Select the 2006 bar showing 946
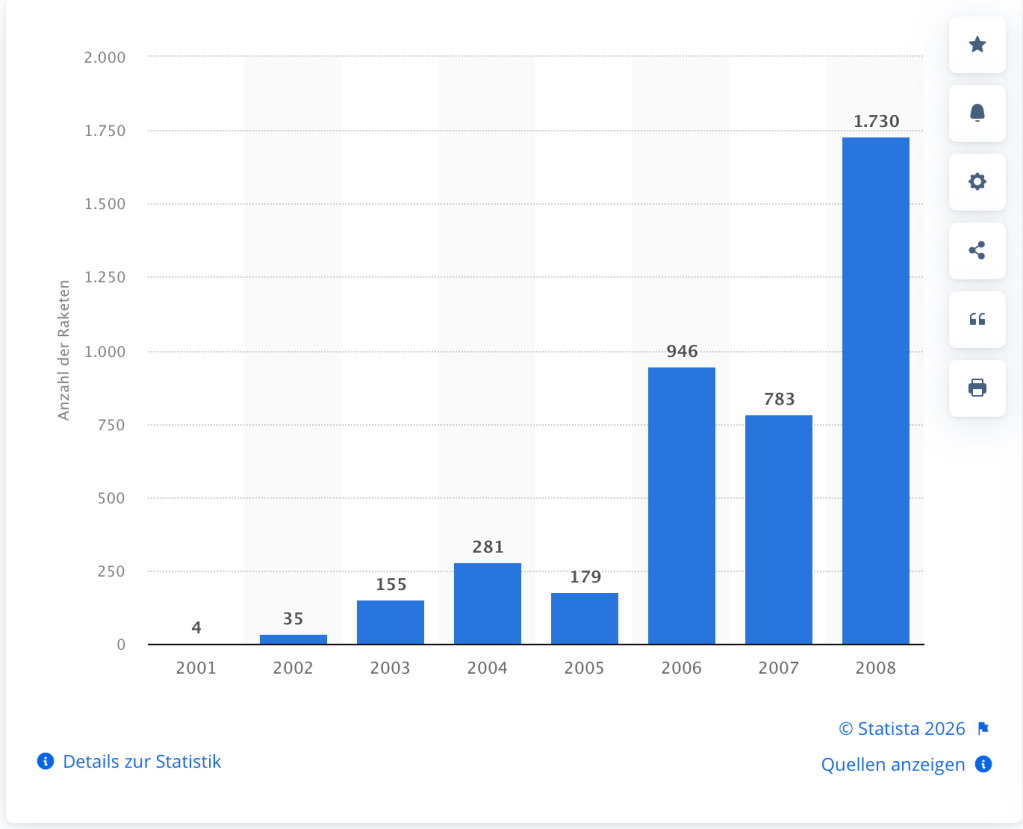This screenshot has width=1023, height=829. [x=681, y=505]
